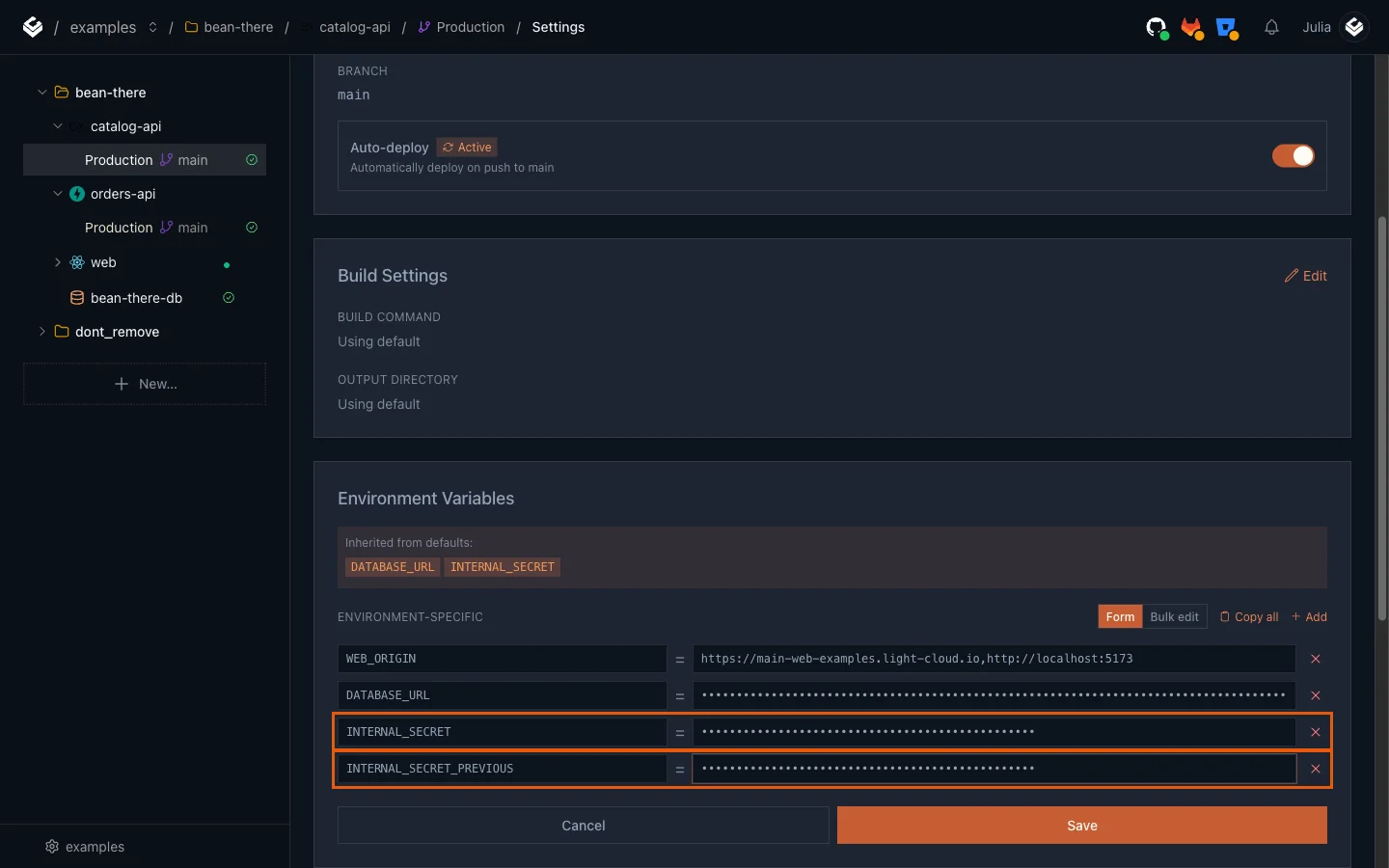Click status check for catalog-api Production

pyautogui.click(x=252, y=160)
